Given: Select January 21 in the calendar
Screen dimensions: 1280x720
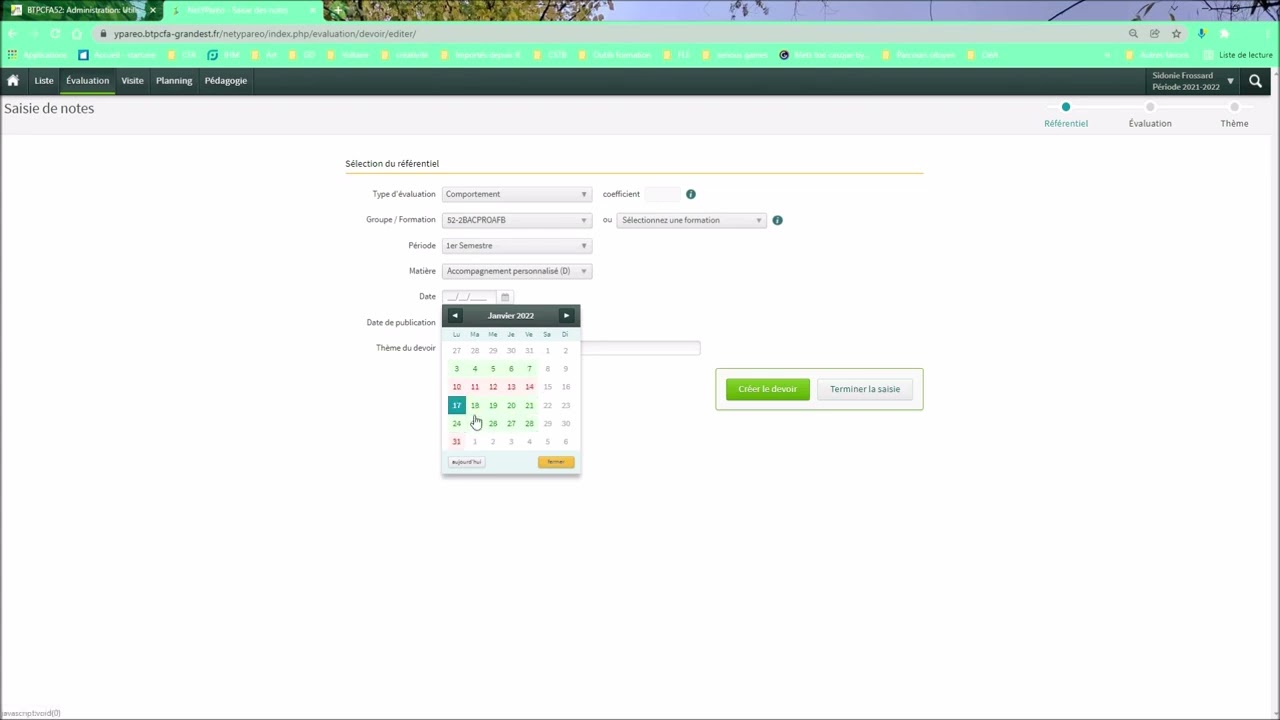Looking at the screenshot, I should pyautogui.click(x=529, y=405).
